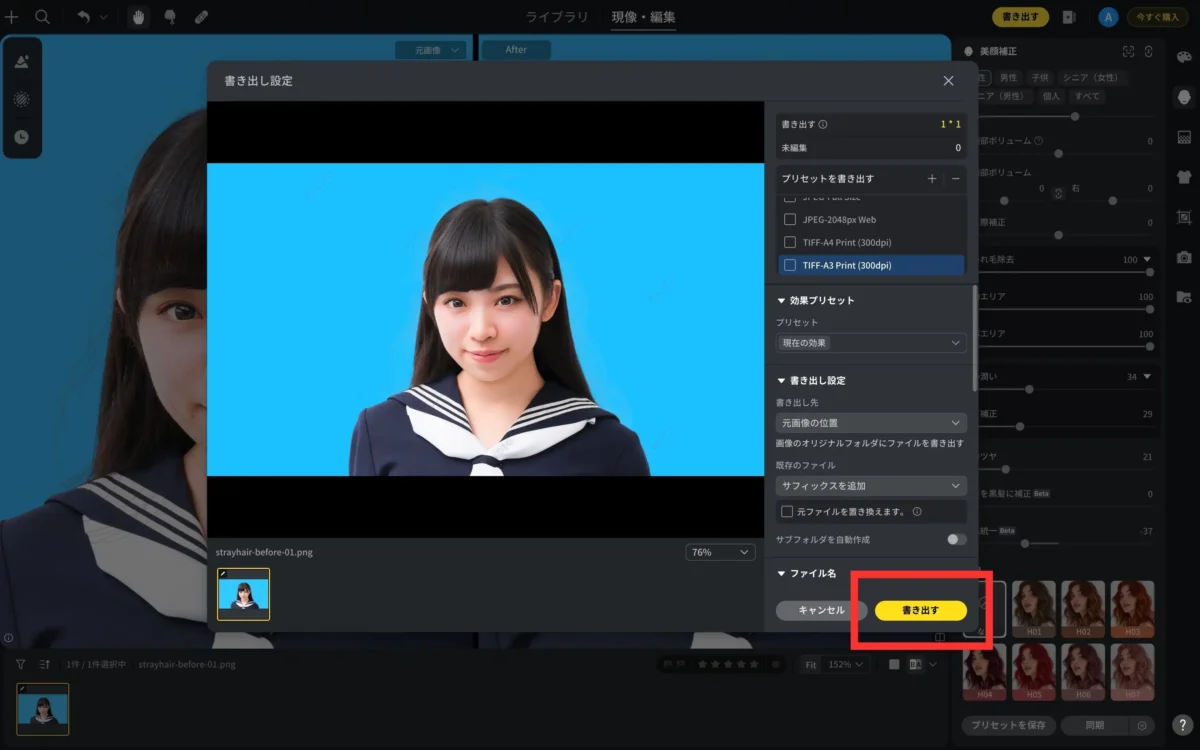Image resolution: width=1200 pixels, height=750 pixels.
Task: Open the 152% zoom dropdown in bottom bar
Action: 848,664
